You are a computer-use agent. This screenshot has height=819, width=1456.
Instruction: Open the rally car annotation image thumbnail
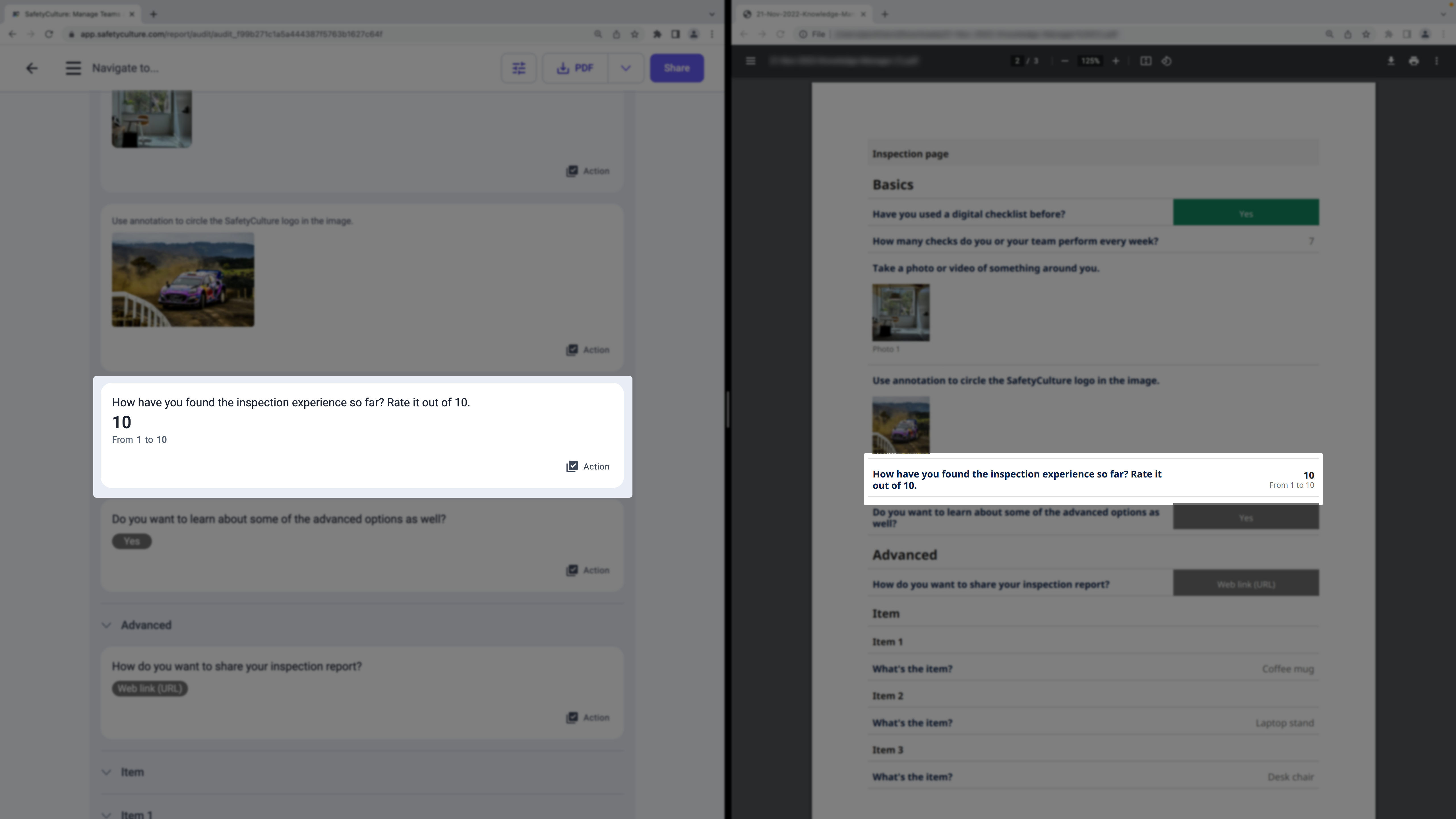183,279
